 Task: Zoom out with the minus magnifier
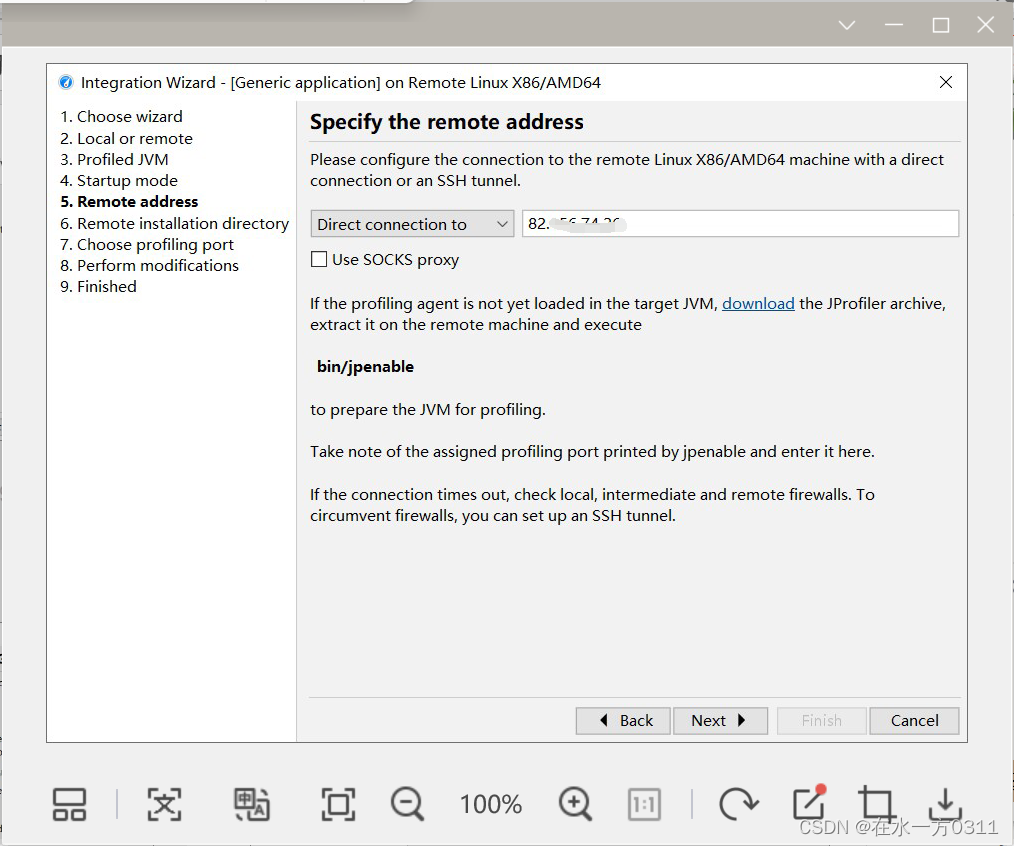click(x=407, y=804)
